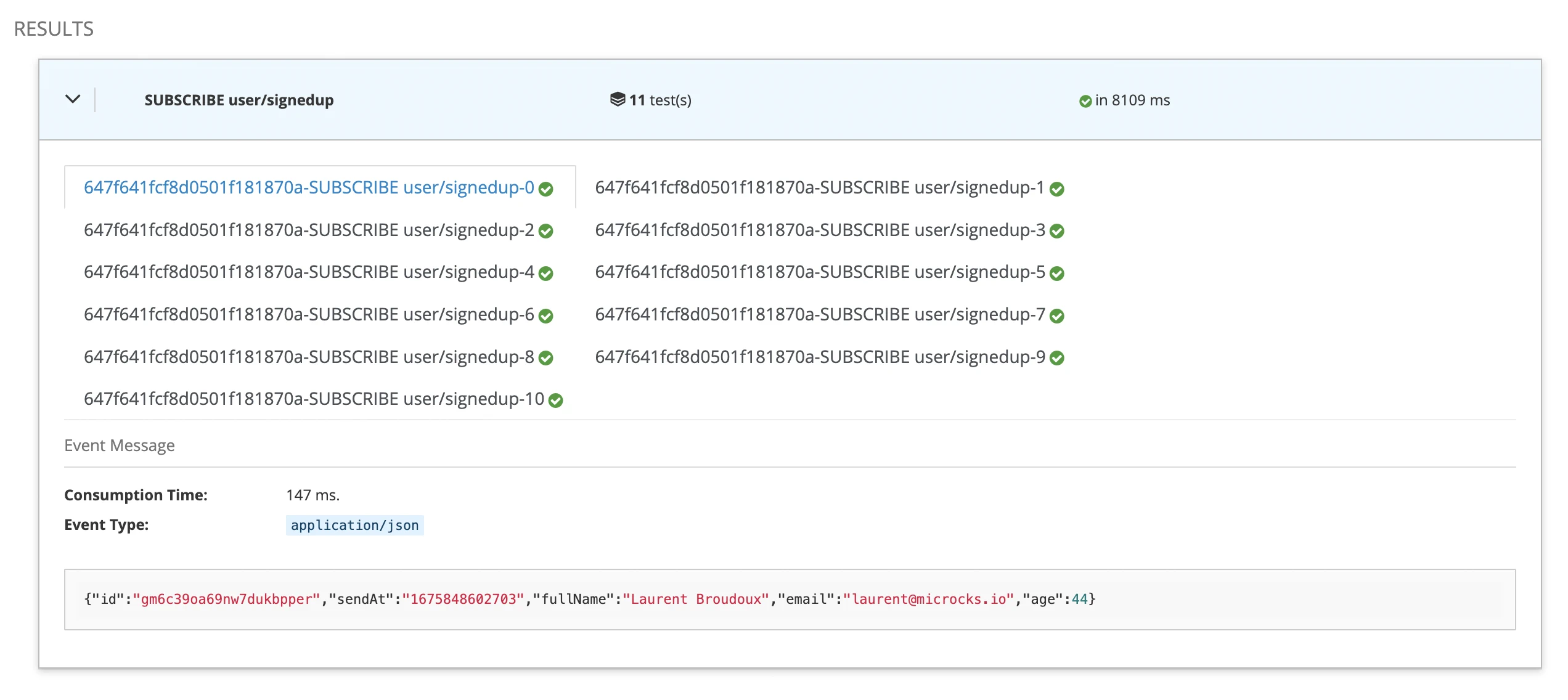Click green check icon next to signedup-6

(x=545, y=316)
